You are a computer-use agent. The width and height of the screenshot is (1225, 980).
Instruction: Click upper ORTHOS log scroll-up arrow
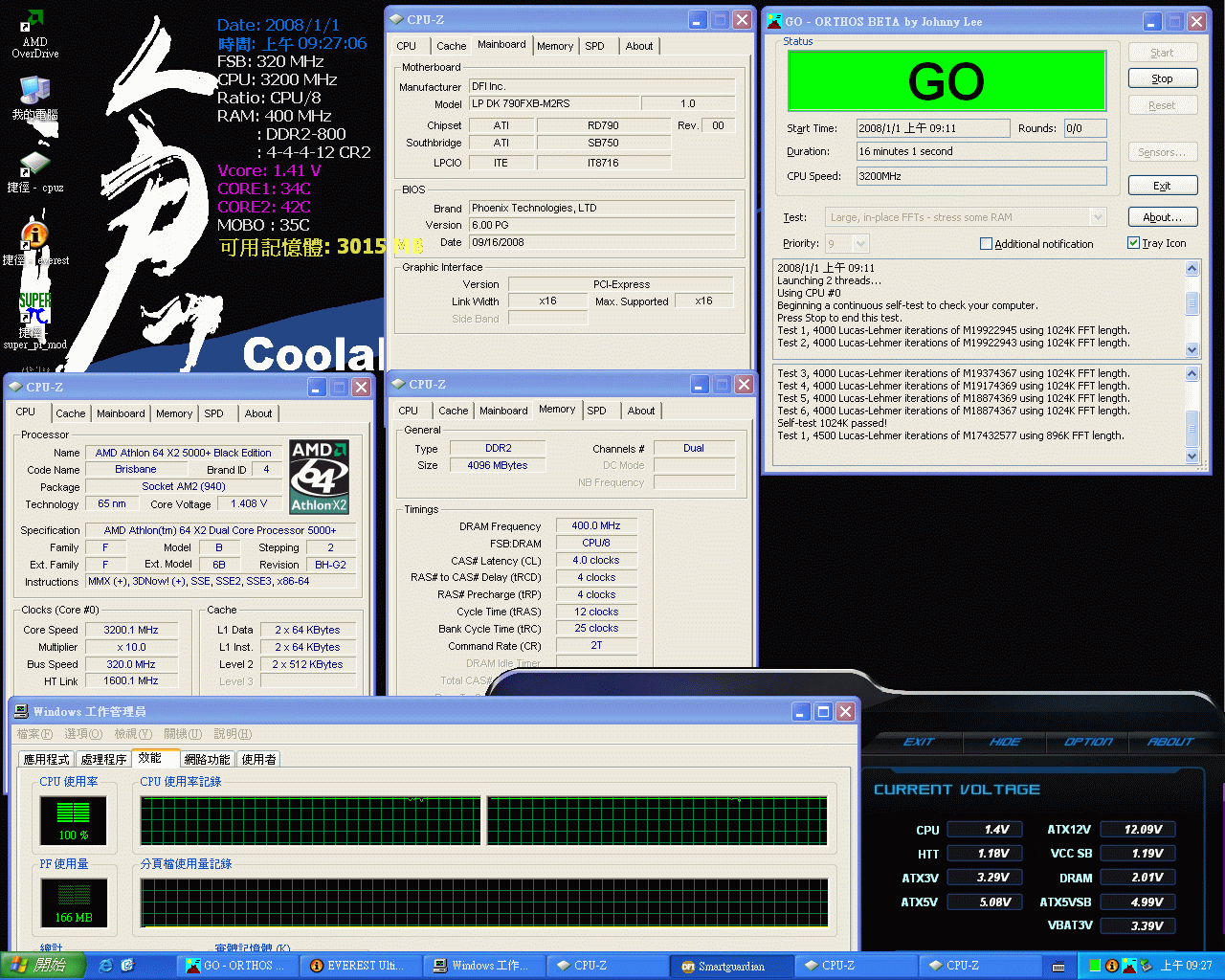point(1192,269)
